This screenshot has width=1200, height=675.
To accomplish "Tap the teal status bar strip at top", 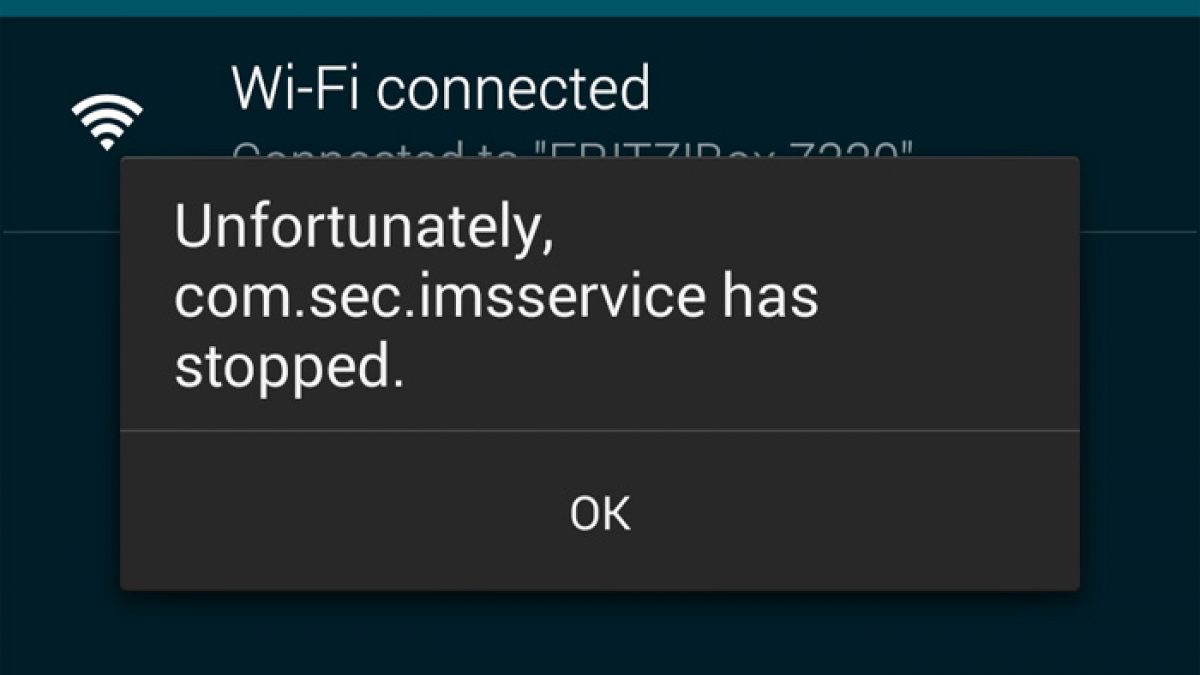I will (x=600, y=8).
